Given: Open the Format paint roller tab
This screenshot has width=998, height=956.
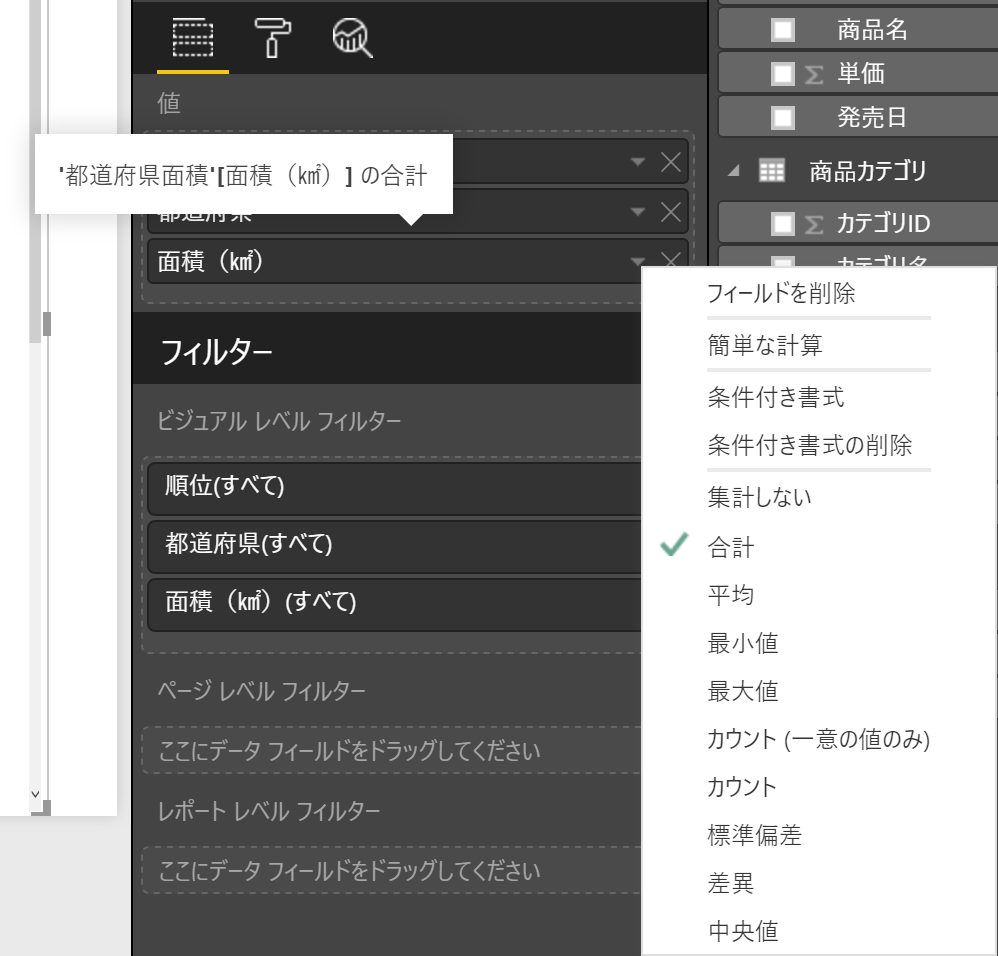Looking at the screenshot, I should pos(272,38).
